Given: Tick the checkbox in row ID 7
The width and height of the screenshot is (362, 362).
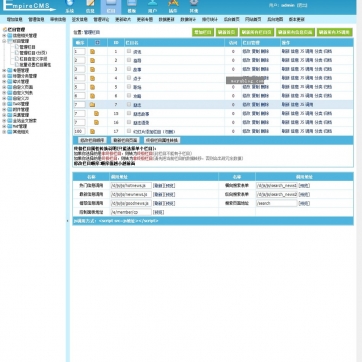Looking at the screenshot, I should tap(129, 104).
